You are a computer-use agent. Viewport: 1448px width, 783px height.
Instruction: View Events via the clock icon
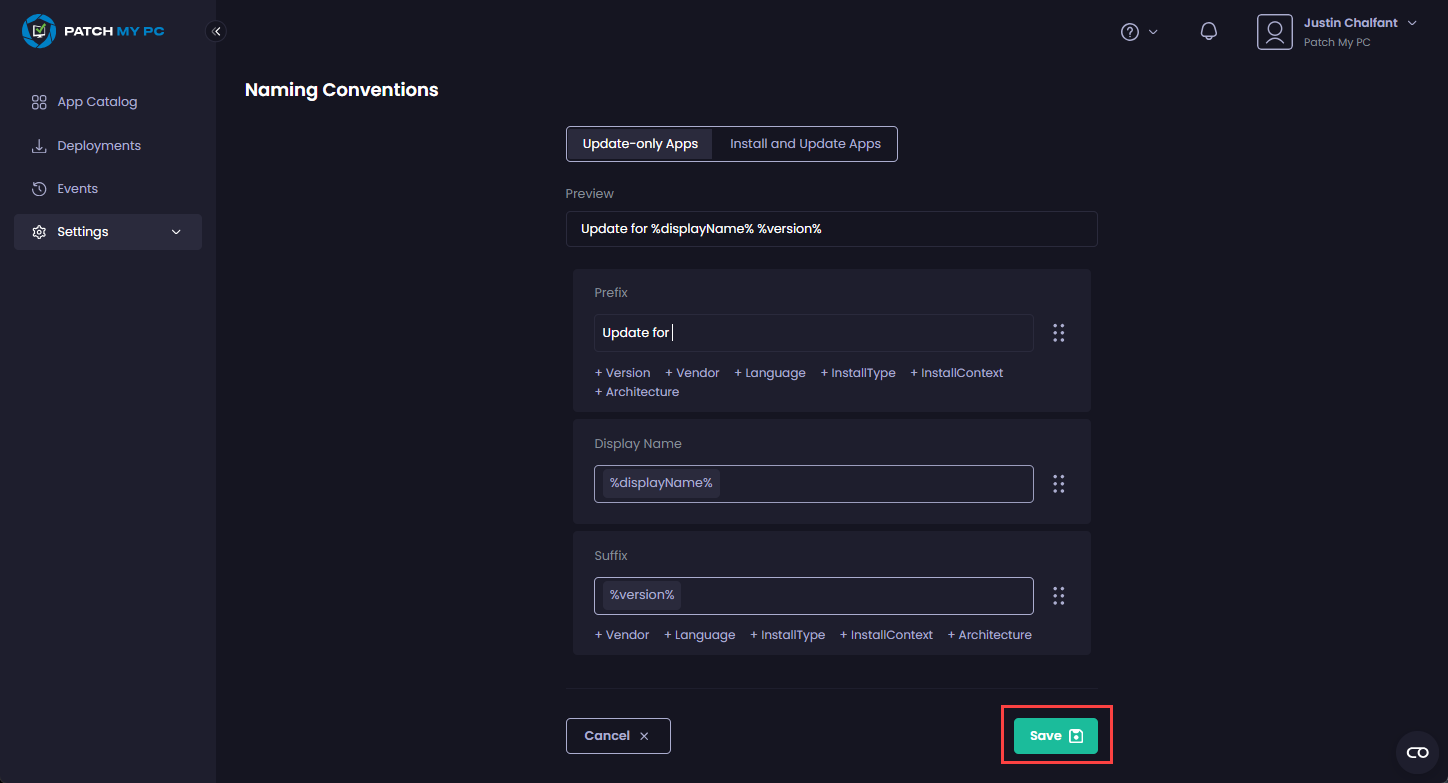click(x=37, y=188)
